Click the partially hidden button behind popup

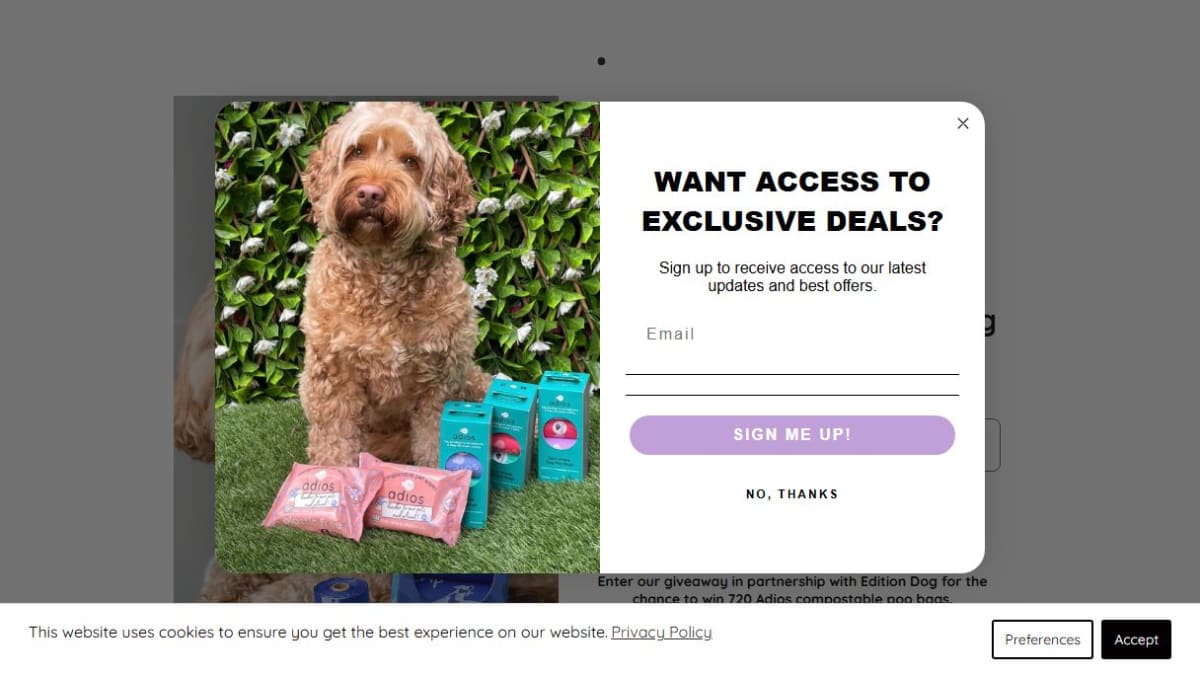tap(992, 445)
